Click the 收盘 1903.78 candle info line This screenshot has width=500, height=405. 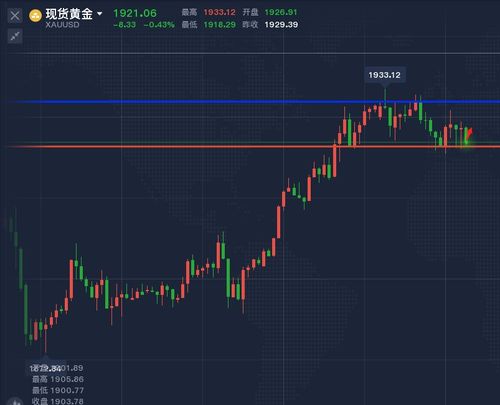click(58, 401)
